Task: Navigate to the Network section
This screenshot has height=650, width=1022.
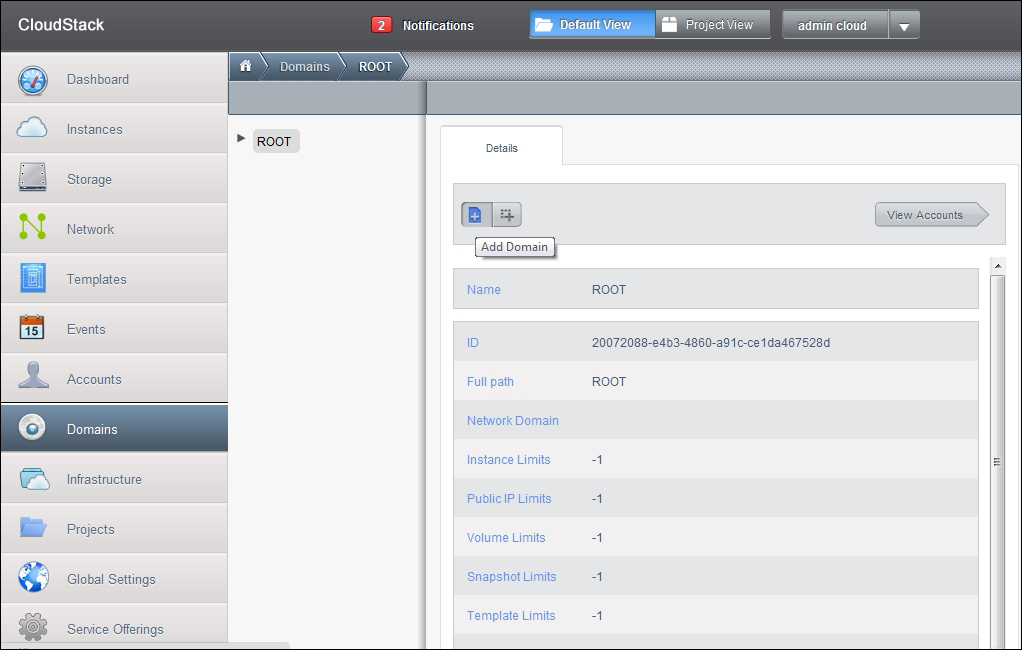Action: click(x=90, y=229)
